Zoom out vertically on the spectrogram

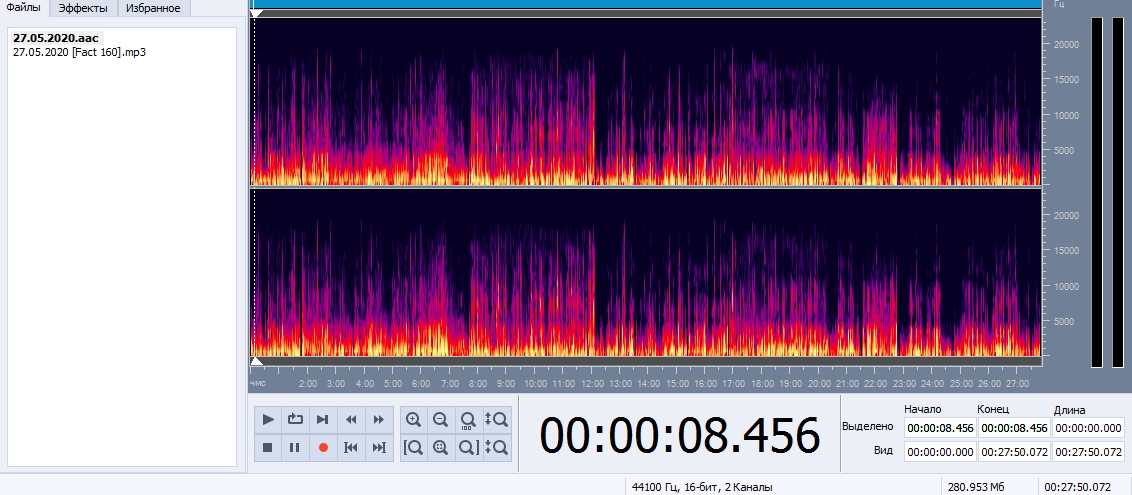click(497, 447)
